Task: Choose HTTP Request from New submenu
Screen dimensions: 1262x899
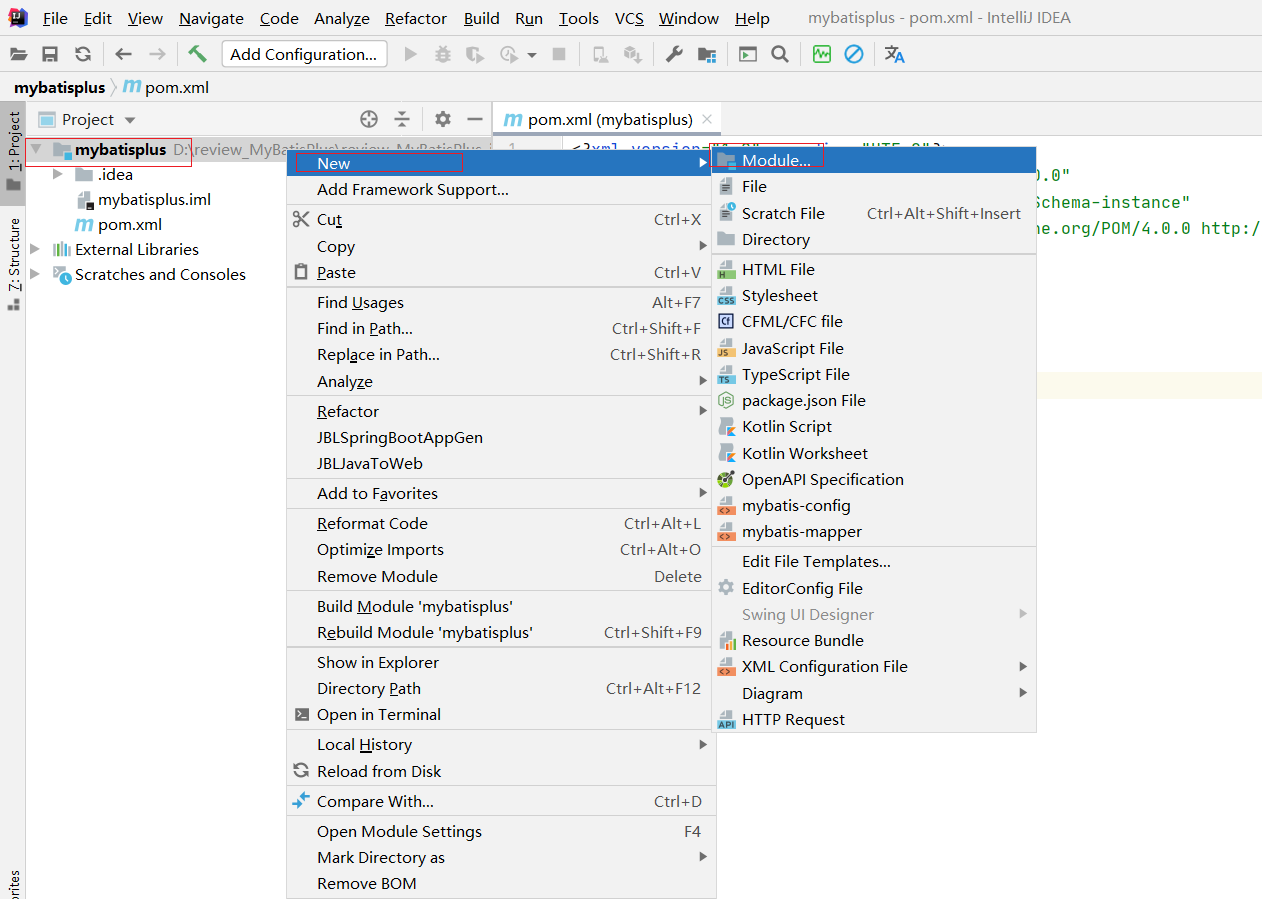Action: point(873,719)
